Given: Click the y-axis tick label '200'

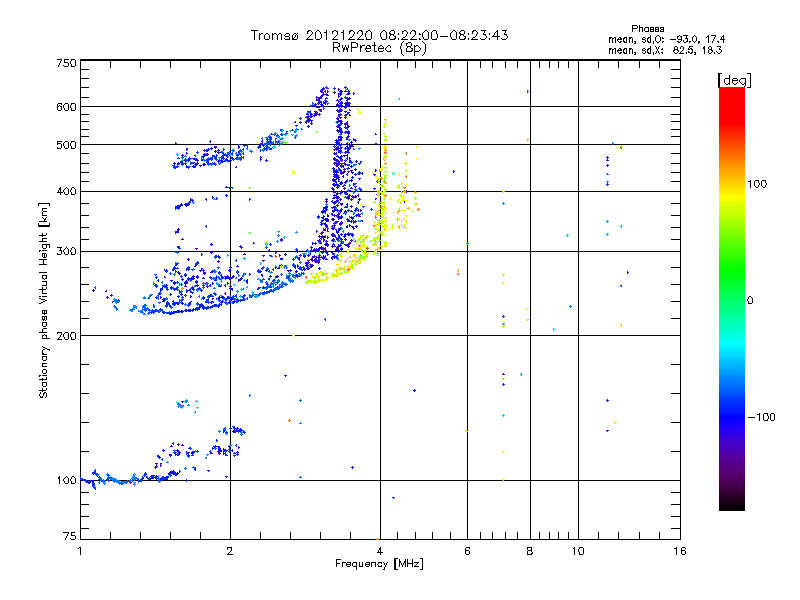Looking at the screenshot, I should pos(66,336).
